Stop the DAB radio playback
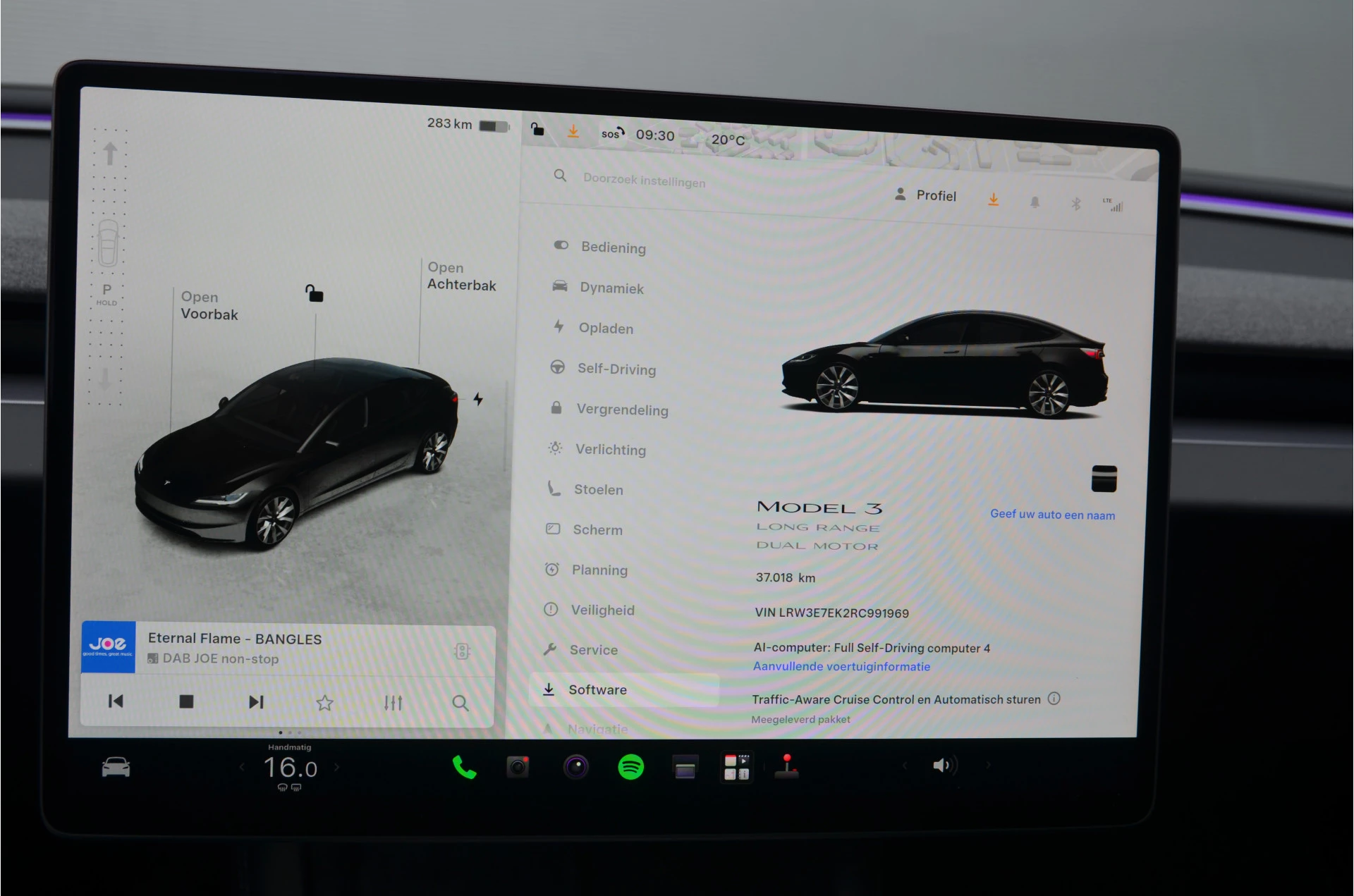The height and width of the screenshot is (896, 1354). coord(186,701)
